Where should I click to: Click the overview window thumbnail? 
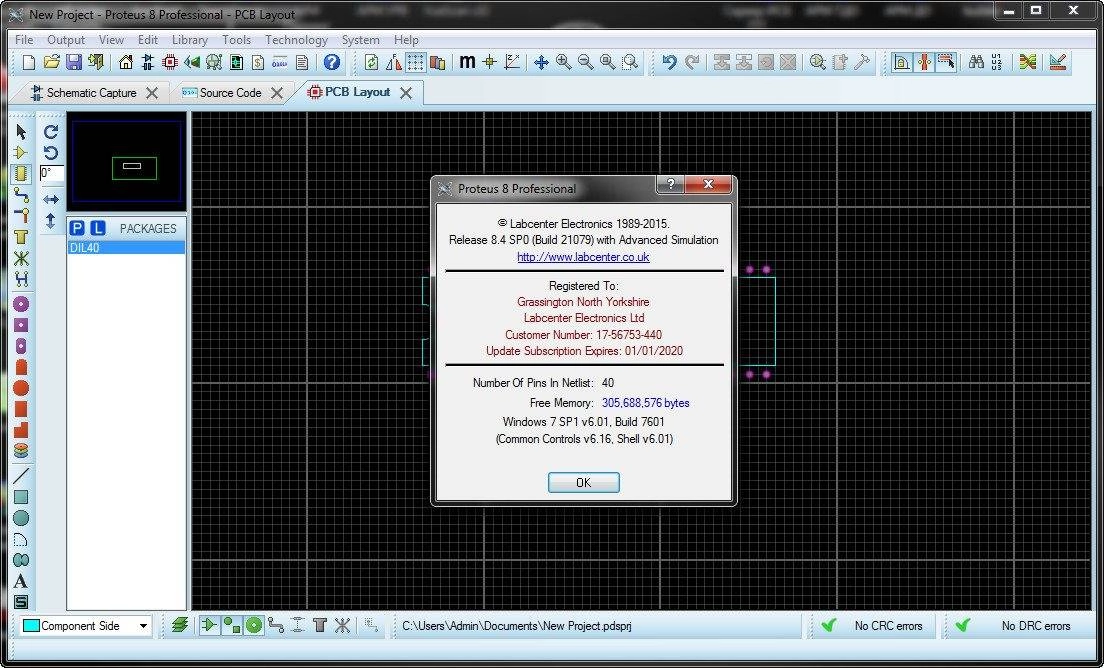coord(127,162)
